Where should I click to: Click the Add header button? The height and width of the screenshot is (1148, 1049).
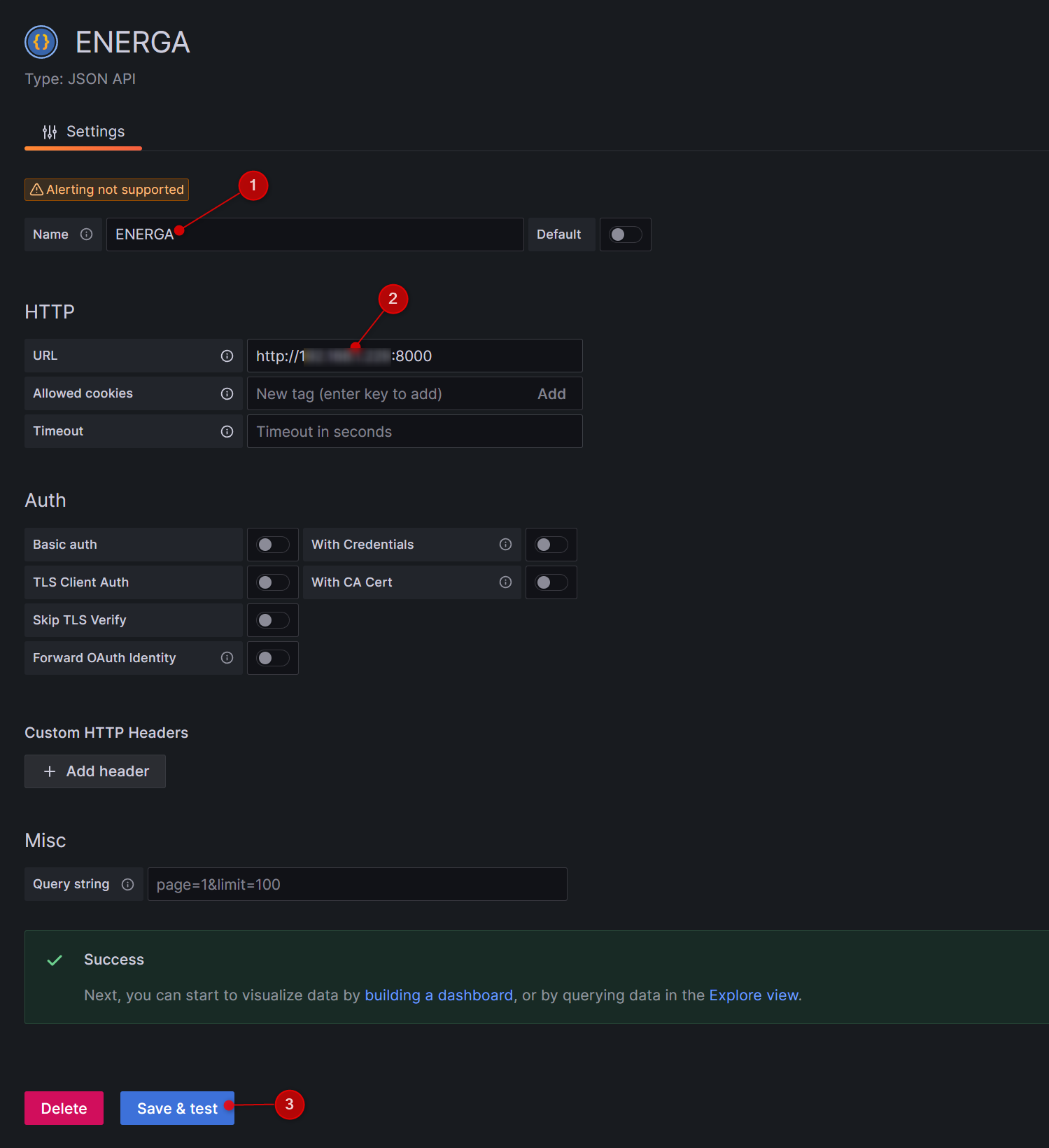click(x=95, y=771)
